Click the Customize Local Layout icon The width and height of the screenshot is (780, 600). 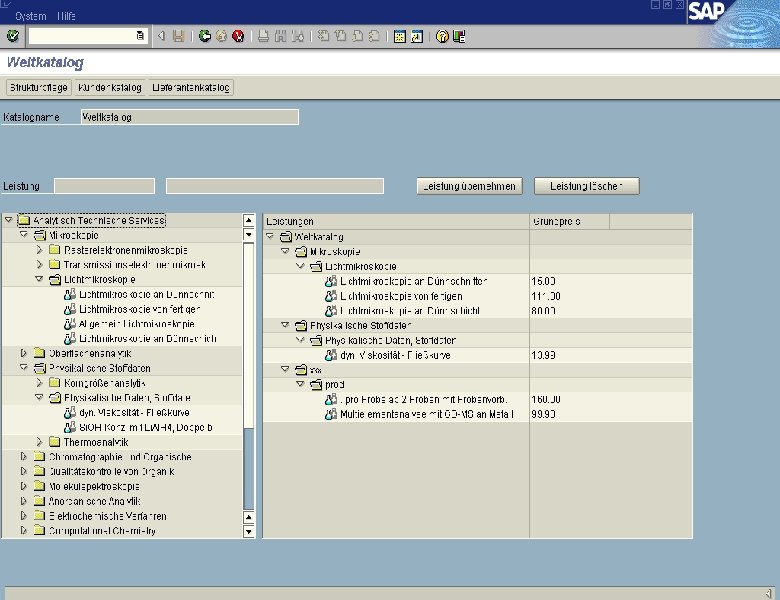pyautogui.click(x=459, y=36)
